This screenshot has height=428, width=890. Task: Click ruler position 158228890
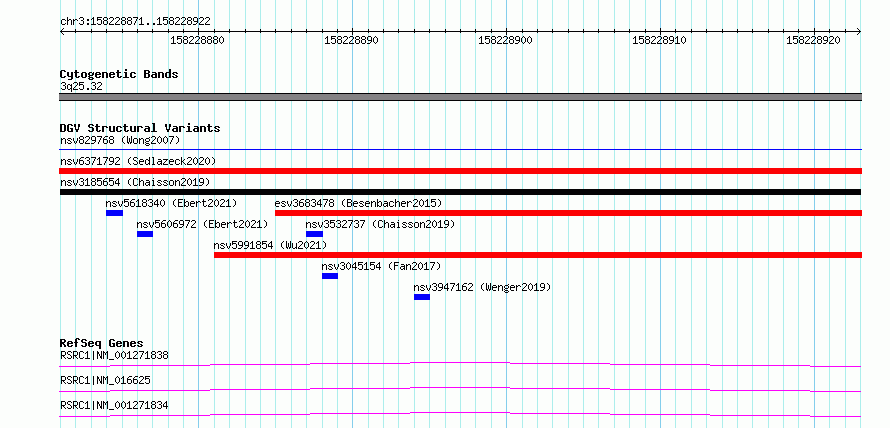tap(351, 40)
